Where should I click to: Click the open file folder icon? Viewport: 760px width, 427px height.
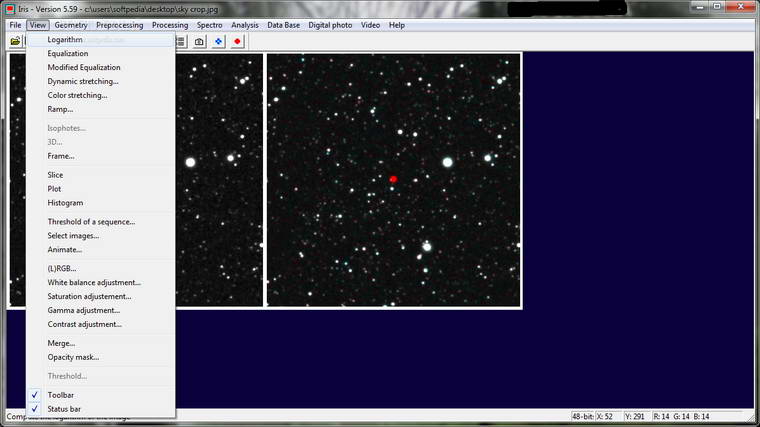[16, 42]
